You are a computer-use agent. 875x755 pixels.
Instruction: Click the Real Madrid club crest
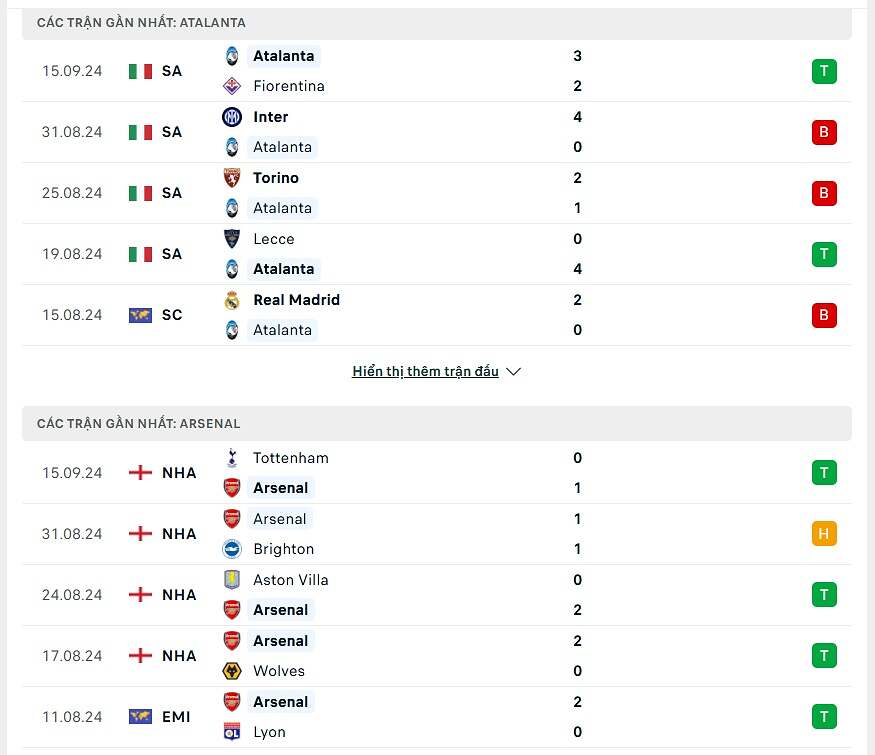[x=232, y=300]
